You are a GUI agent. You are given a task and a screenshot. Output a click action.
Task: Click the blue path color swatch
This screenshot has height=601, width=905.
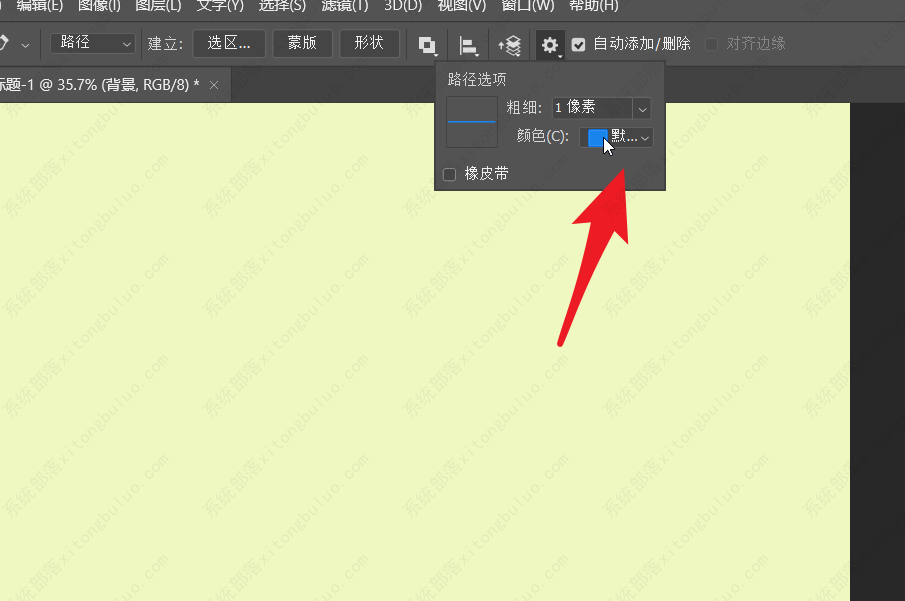(x=597, y=137)
